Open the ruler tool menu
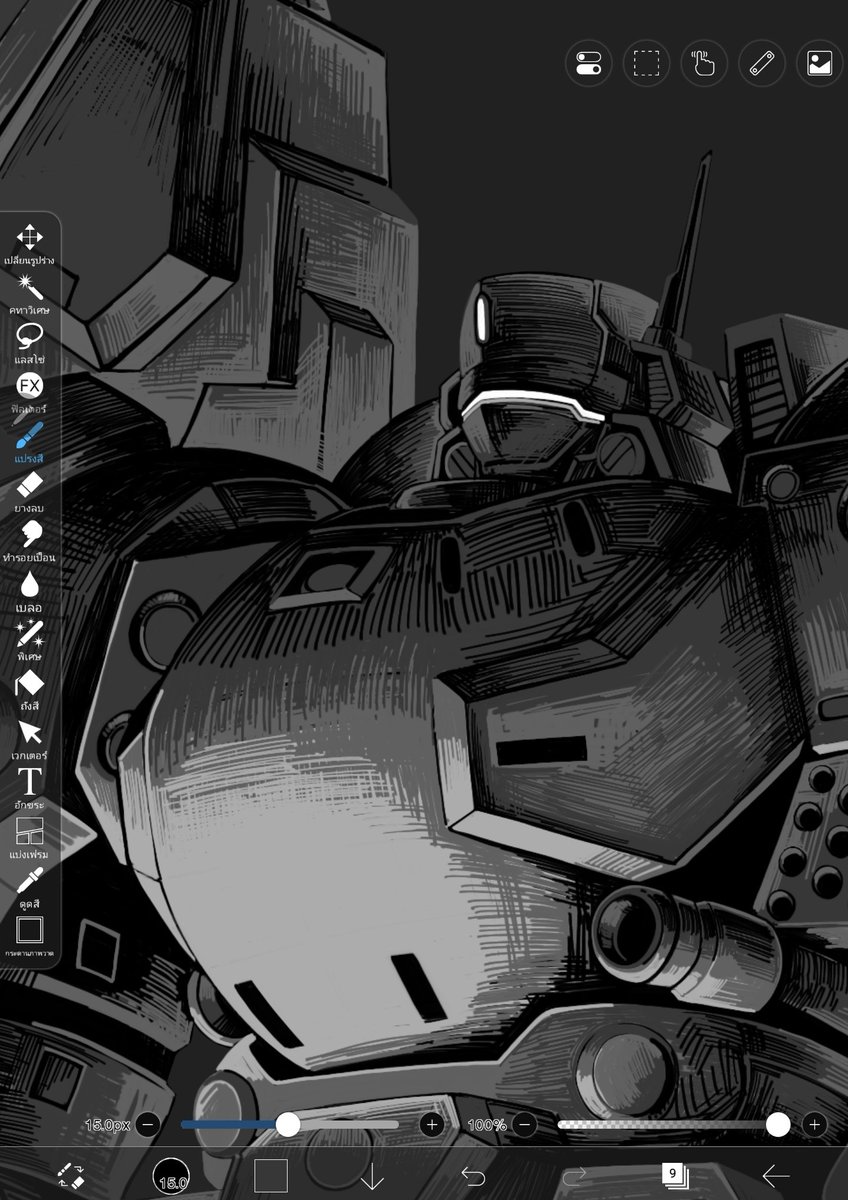This screenshot has height=1200, width=848. (762, 64)
